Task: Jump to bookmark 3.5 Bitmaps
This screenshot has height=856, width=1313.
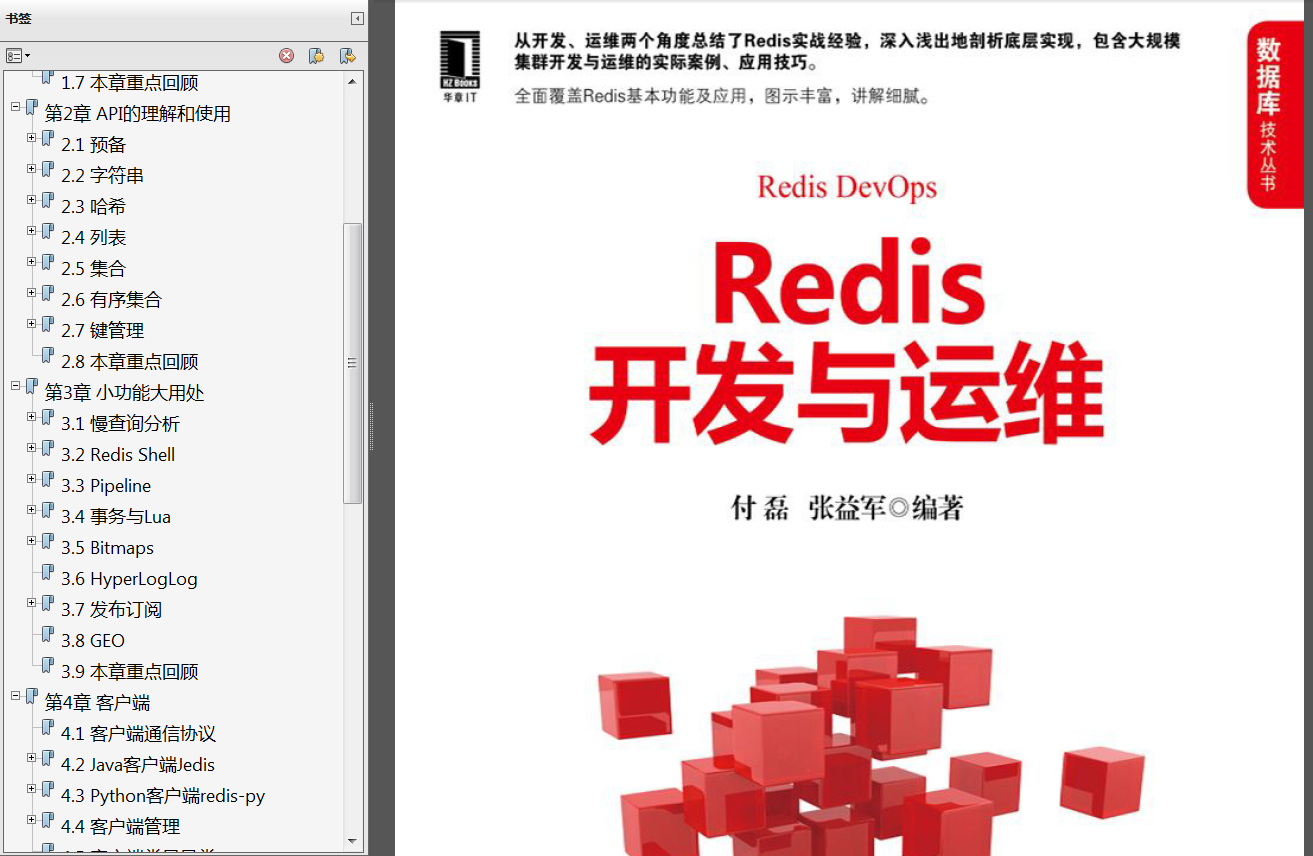Action: click(107, 548)
